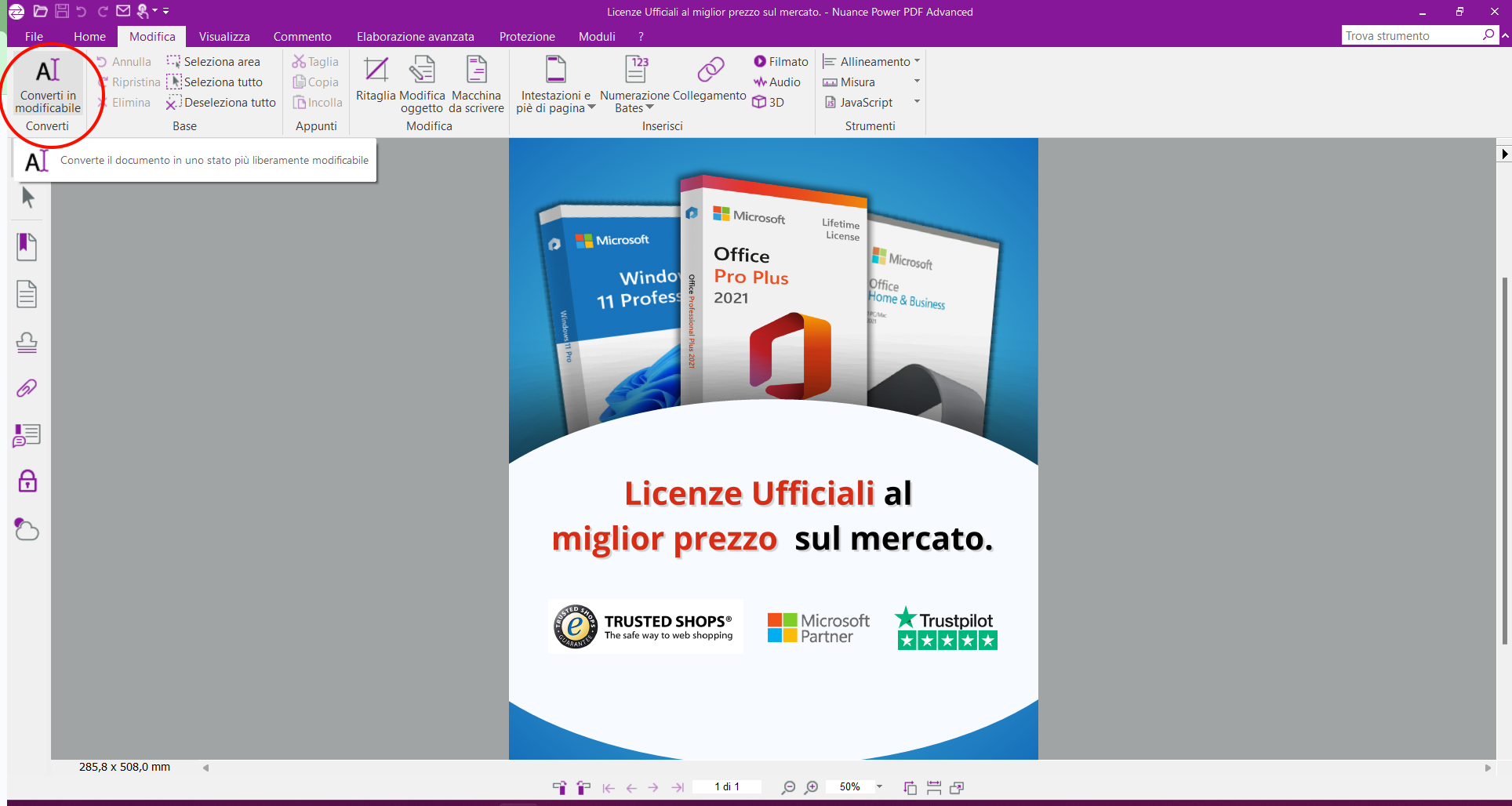Go to the last page arrow
Screen dimensions: 1512x806
point(678,787)
